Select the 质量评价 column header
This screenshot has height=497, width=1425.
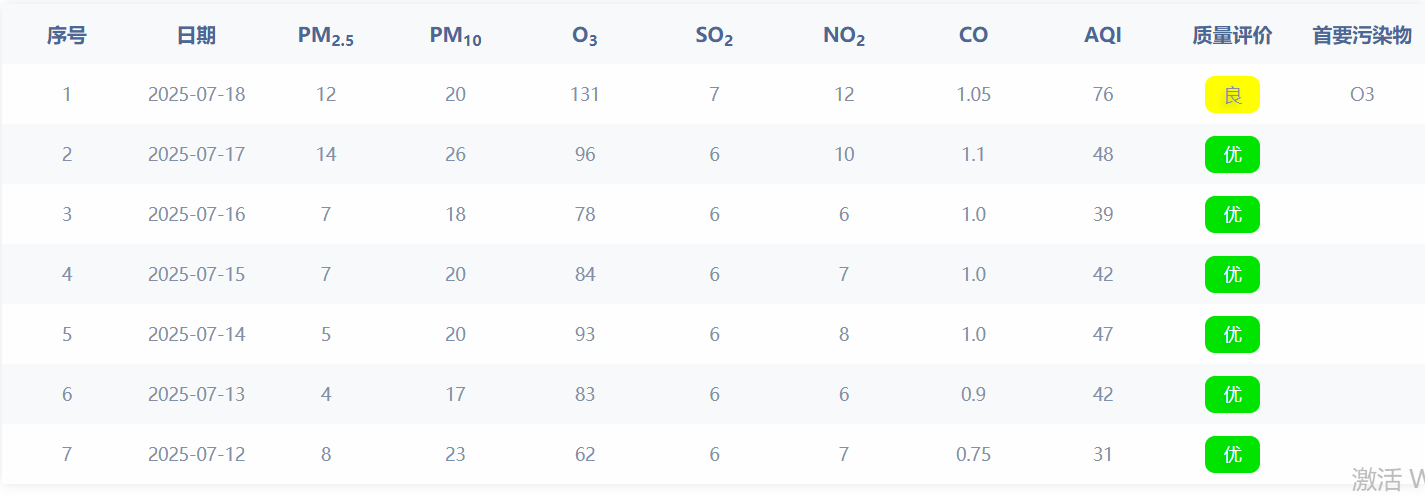[x=1232, y=36]
